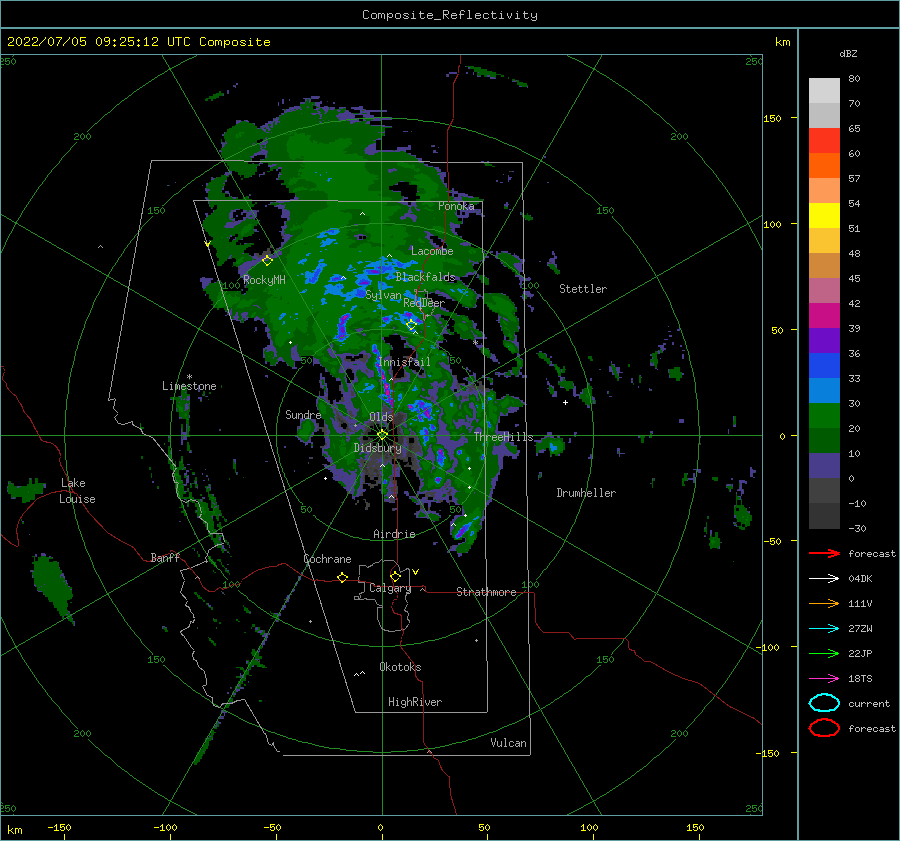900x841 pixels.
Task: Click the slate 0 dBZ legend swatch
Action: point(824,466)
